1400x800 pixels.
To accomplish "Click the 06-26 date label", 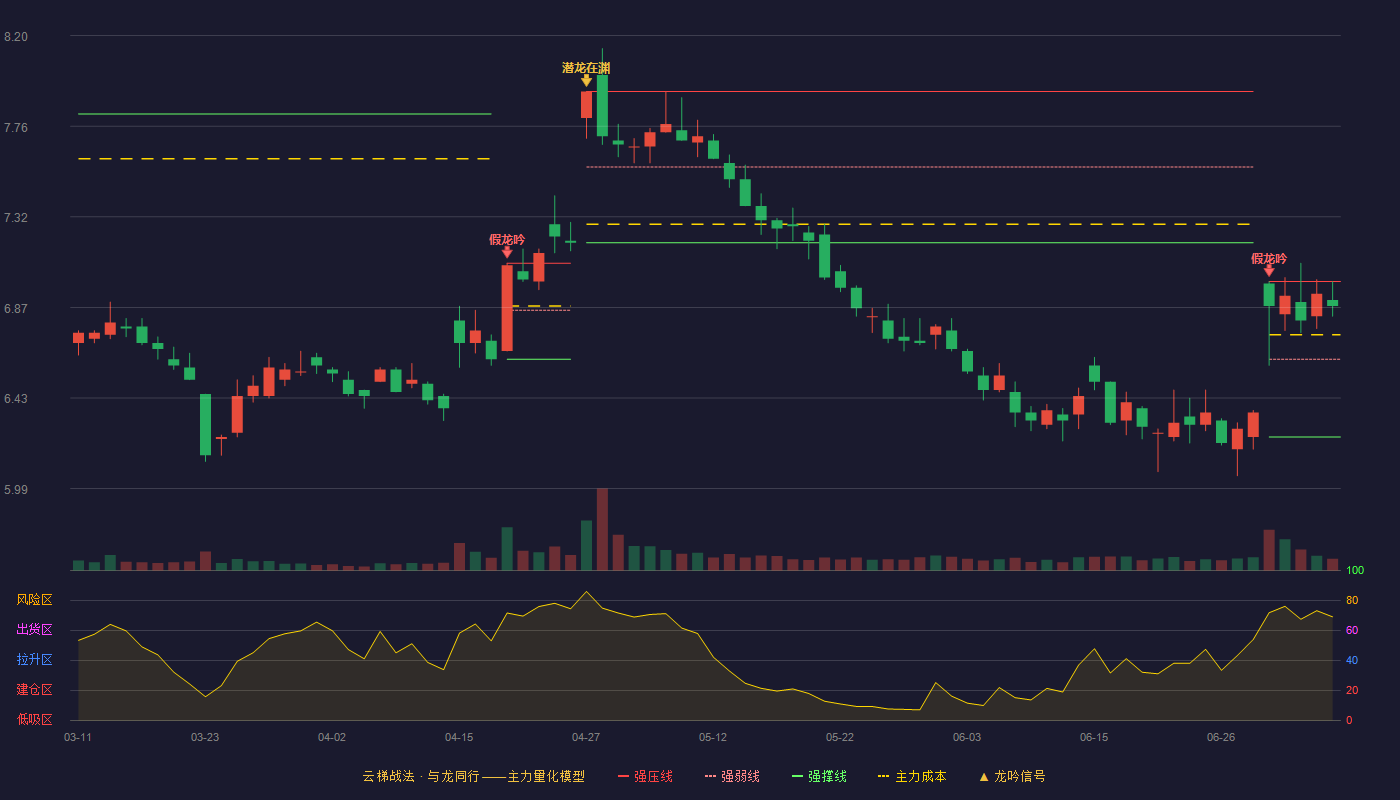I will pos(1221,737).
